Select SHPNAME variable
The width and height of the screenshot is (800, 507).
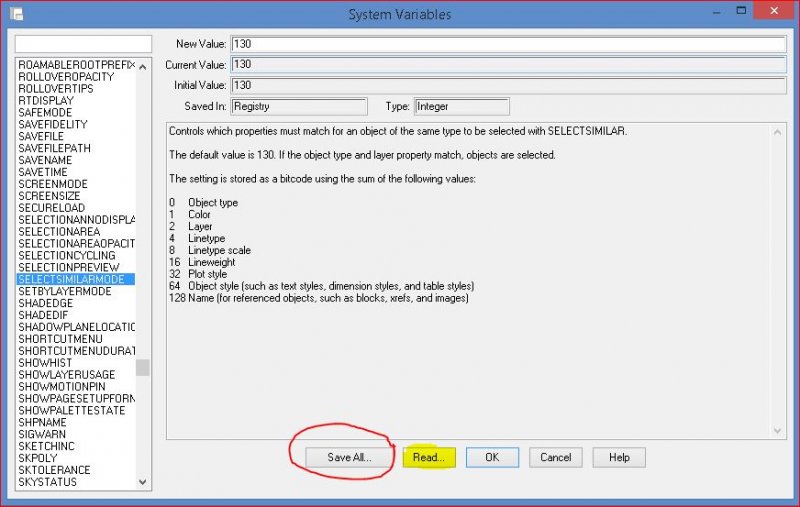tap(42, 423)
